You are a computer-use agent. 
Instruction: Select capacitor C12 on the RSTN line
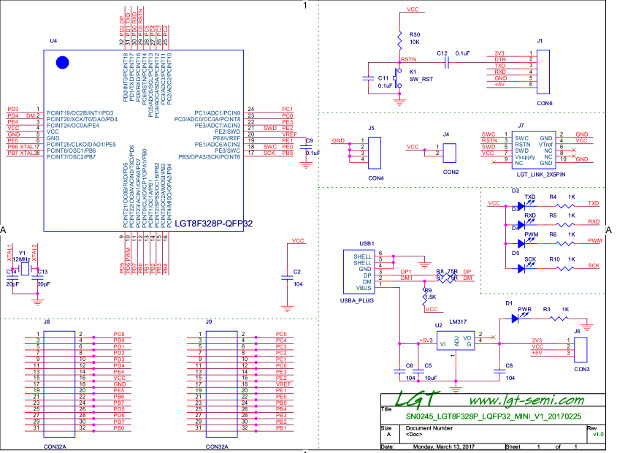pyautogui.click(x=447, y=63)
